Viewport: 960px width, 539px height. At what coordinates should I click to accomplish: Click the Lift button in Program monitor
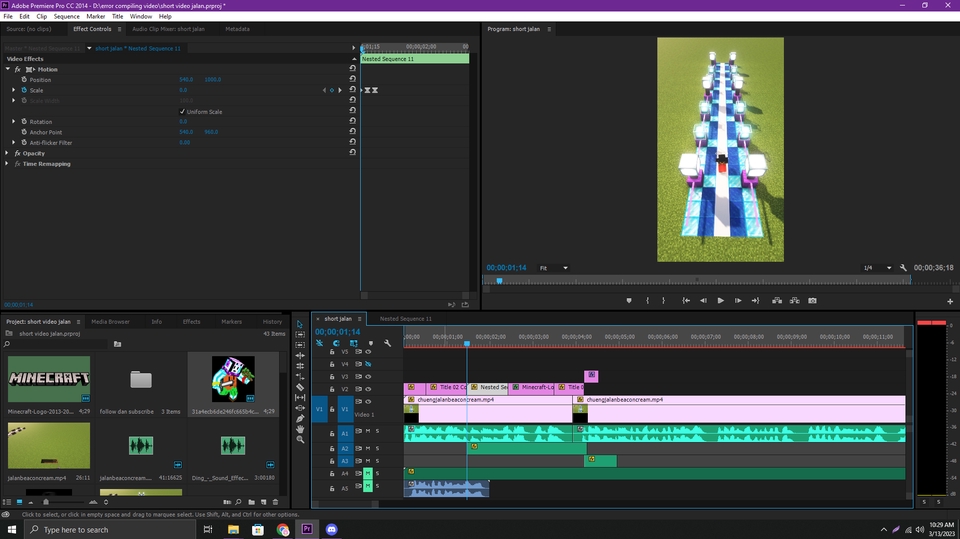tap(777, 301)
